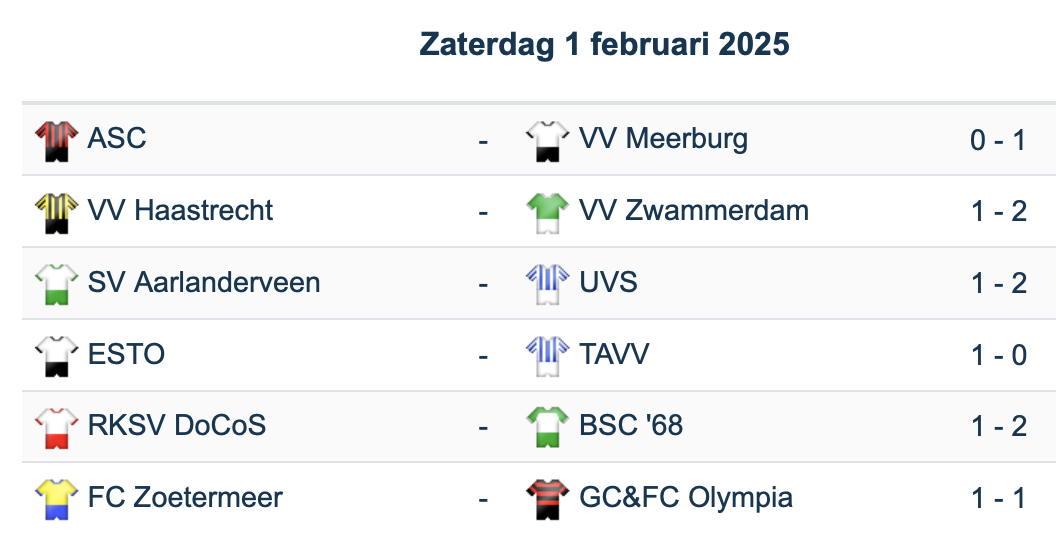Viewport: 1056px width, 560px height.
Task: Click SV Aarlanderveen jersey icon
Action: coord(56,284)
